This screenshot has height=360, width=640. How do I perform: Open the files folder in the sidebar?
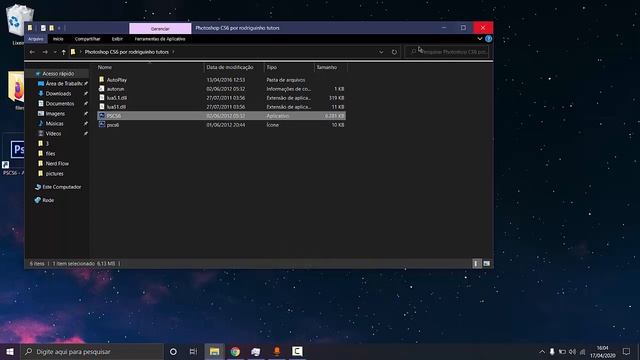pos(50,153)
